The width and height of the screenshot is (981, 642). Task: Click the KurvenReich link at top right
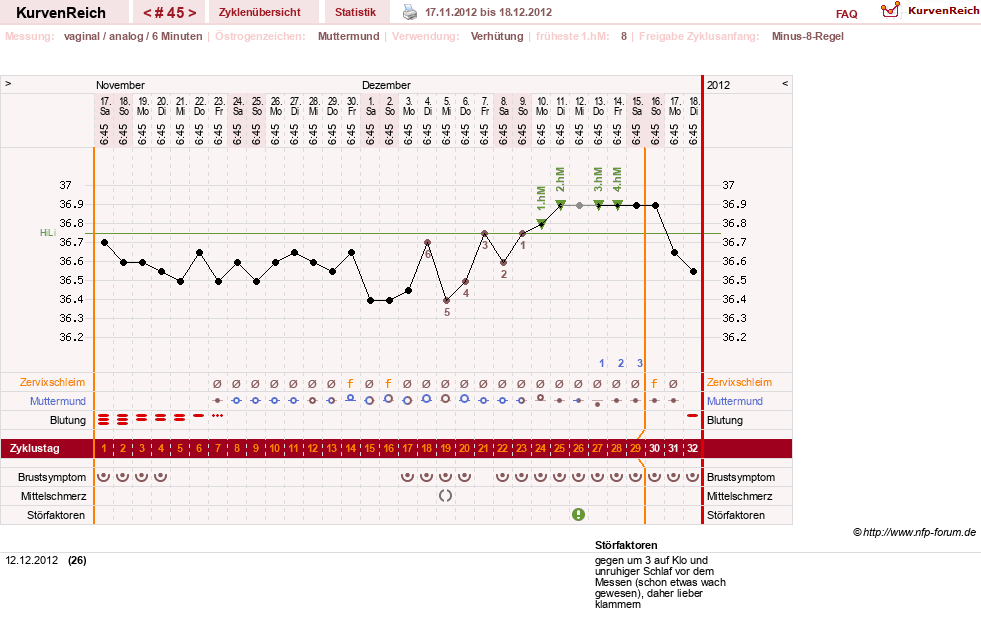pyautogui.click(x=943, y=11)
